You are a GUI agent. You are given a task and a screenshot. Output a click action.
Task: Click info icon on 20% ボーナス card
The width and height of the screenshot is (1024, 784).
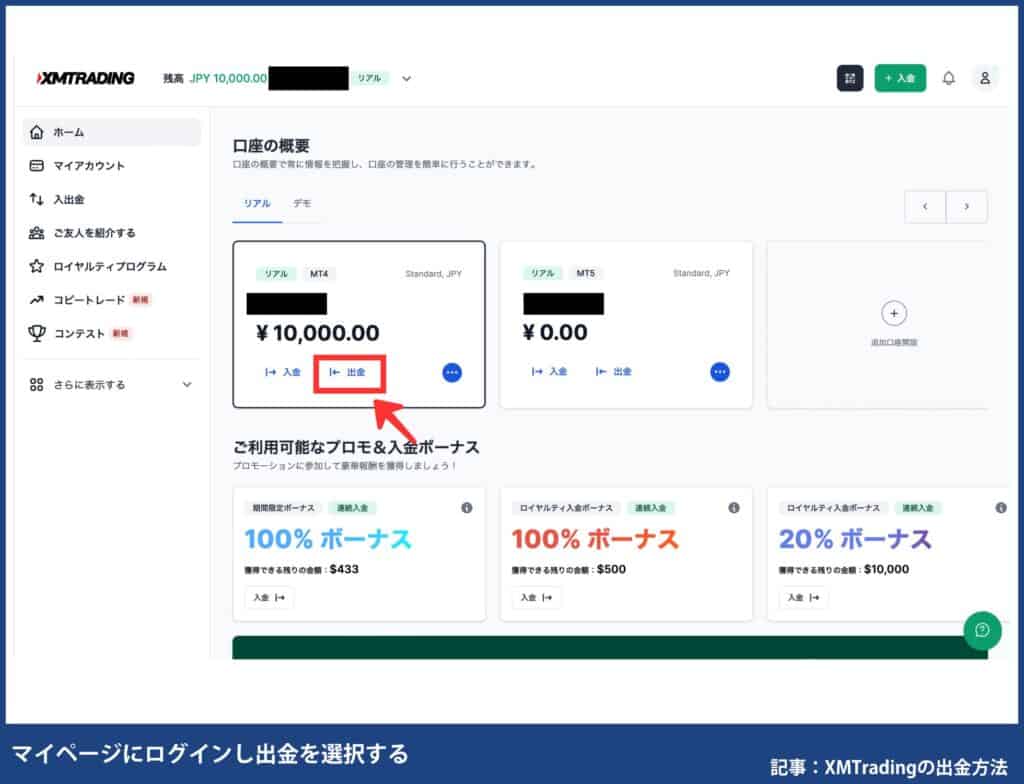click(x=1000, y=508)
